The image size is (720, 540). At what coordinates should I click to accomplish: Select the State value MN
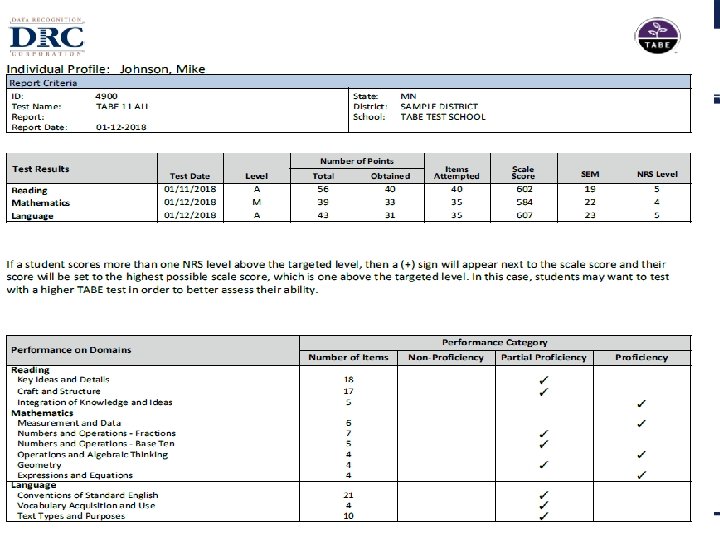(x=408, y=96)
